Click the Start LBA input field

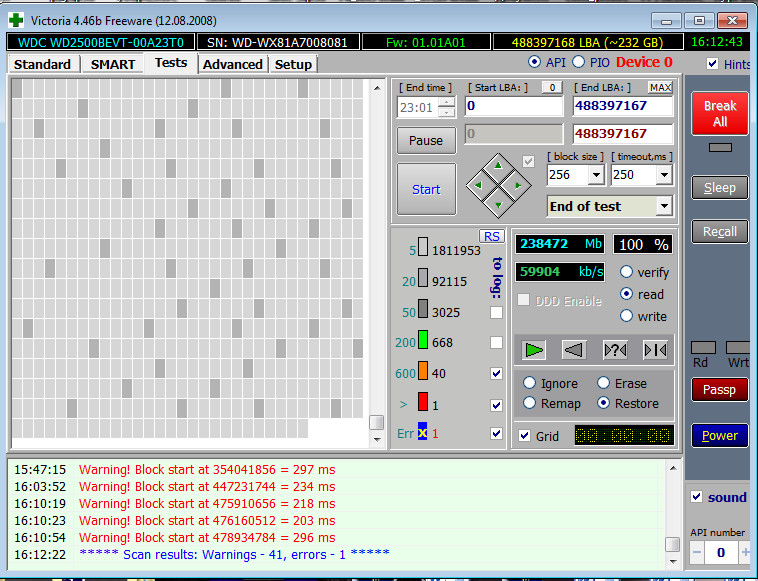(x=513, y=106)
